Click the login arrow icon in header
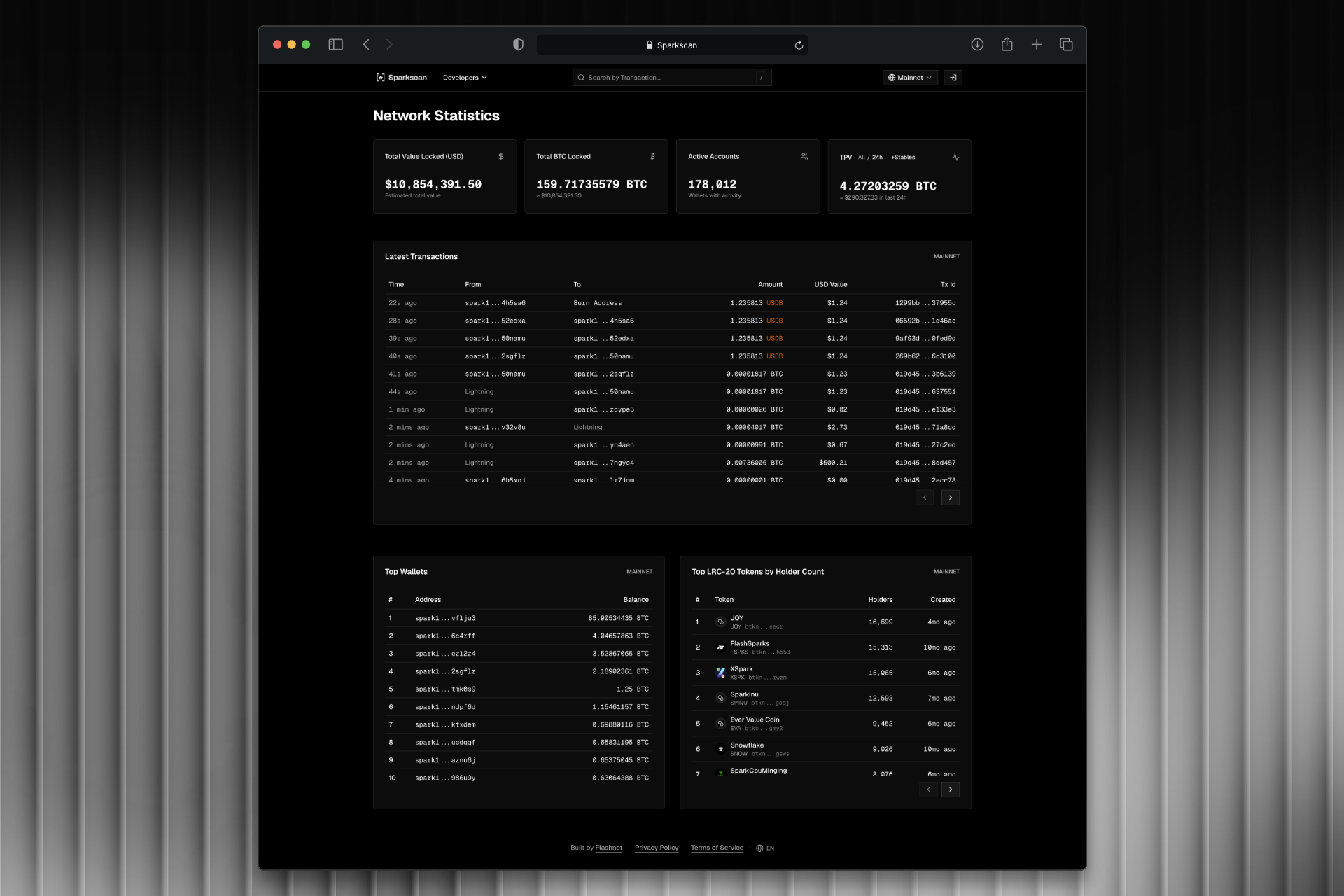 point(953,78)
